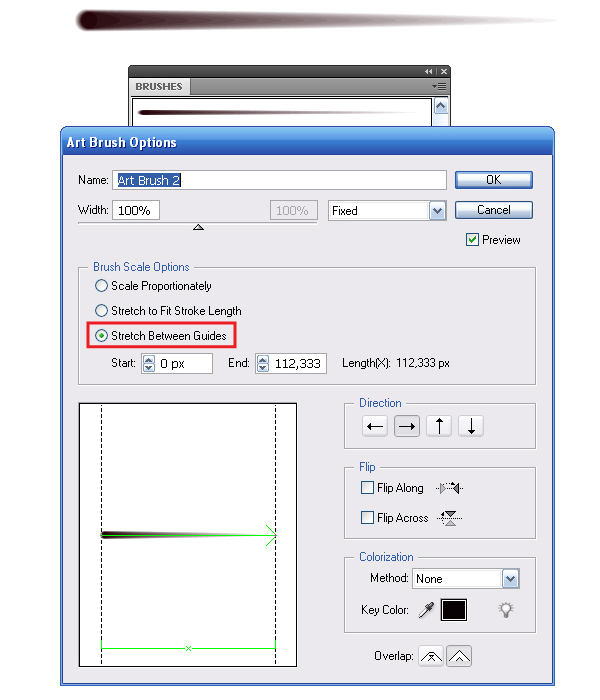Enable Flip Along checkbox
The image size is (600, 700).
pos(367,488)
